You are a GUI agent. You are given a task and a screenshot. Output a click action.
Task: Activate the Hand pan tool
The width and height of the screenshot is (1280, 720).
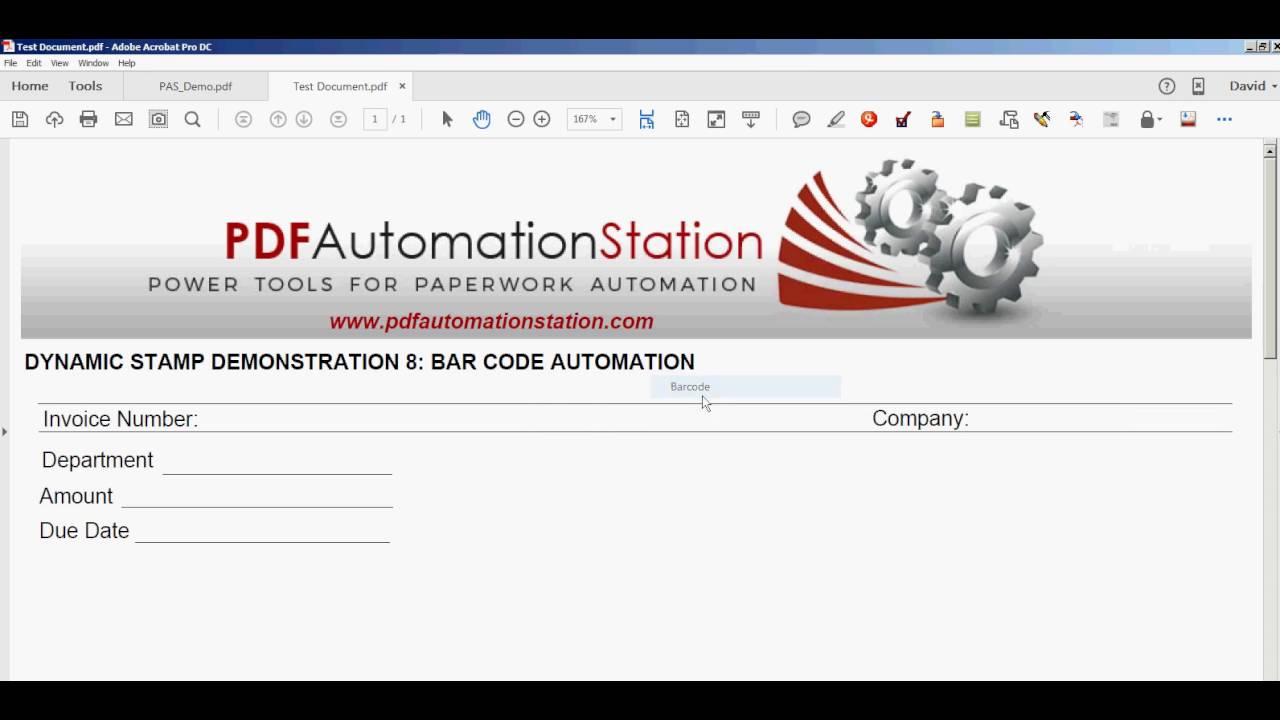point(482,119)
